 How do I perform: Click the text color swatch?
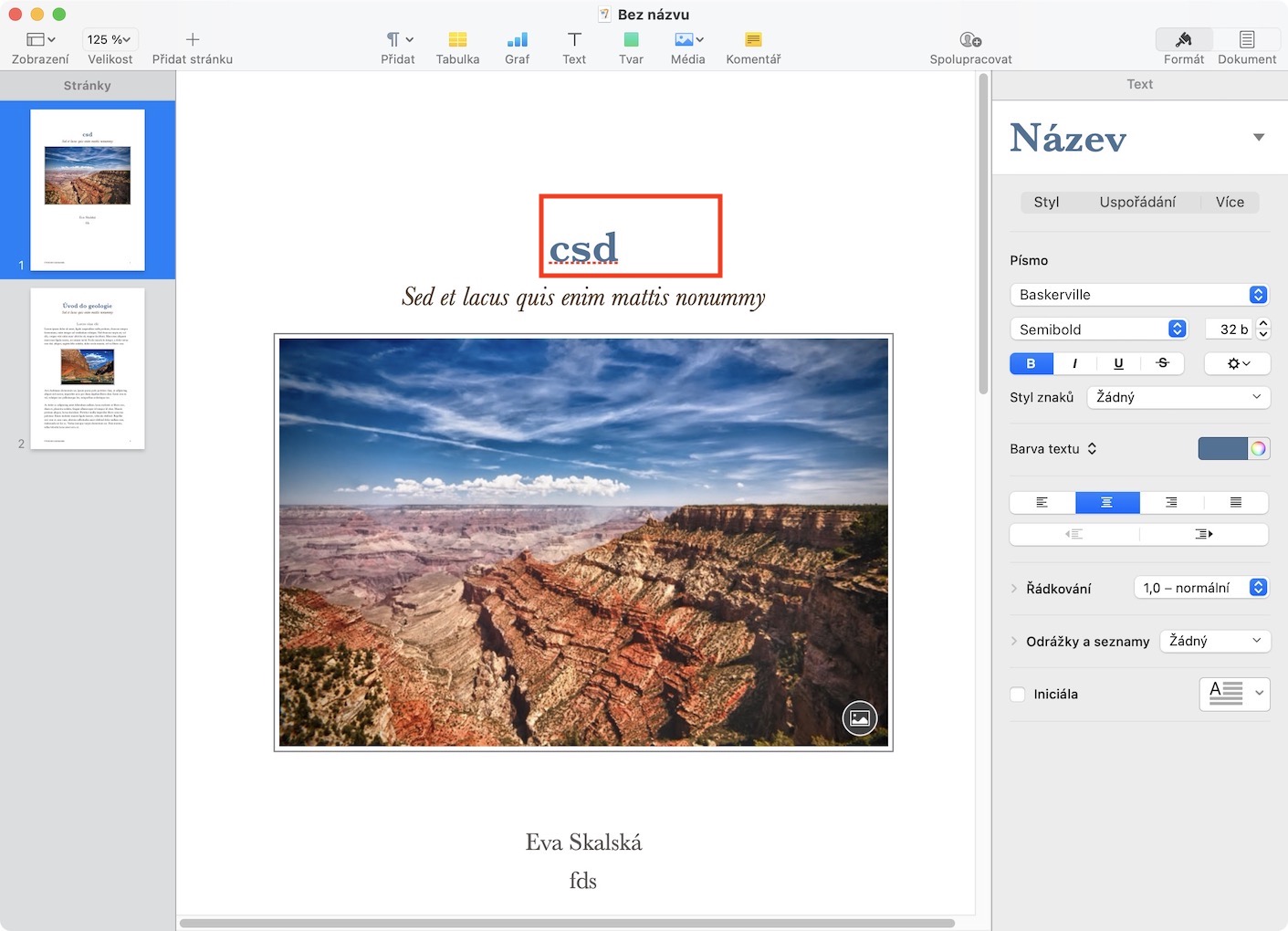pos(1222,448)
